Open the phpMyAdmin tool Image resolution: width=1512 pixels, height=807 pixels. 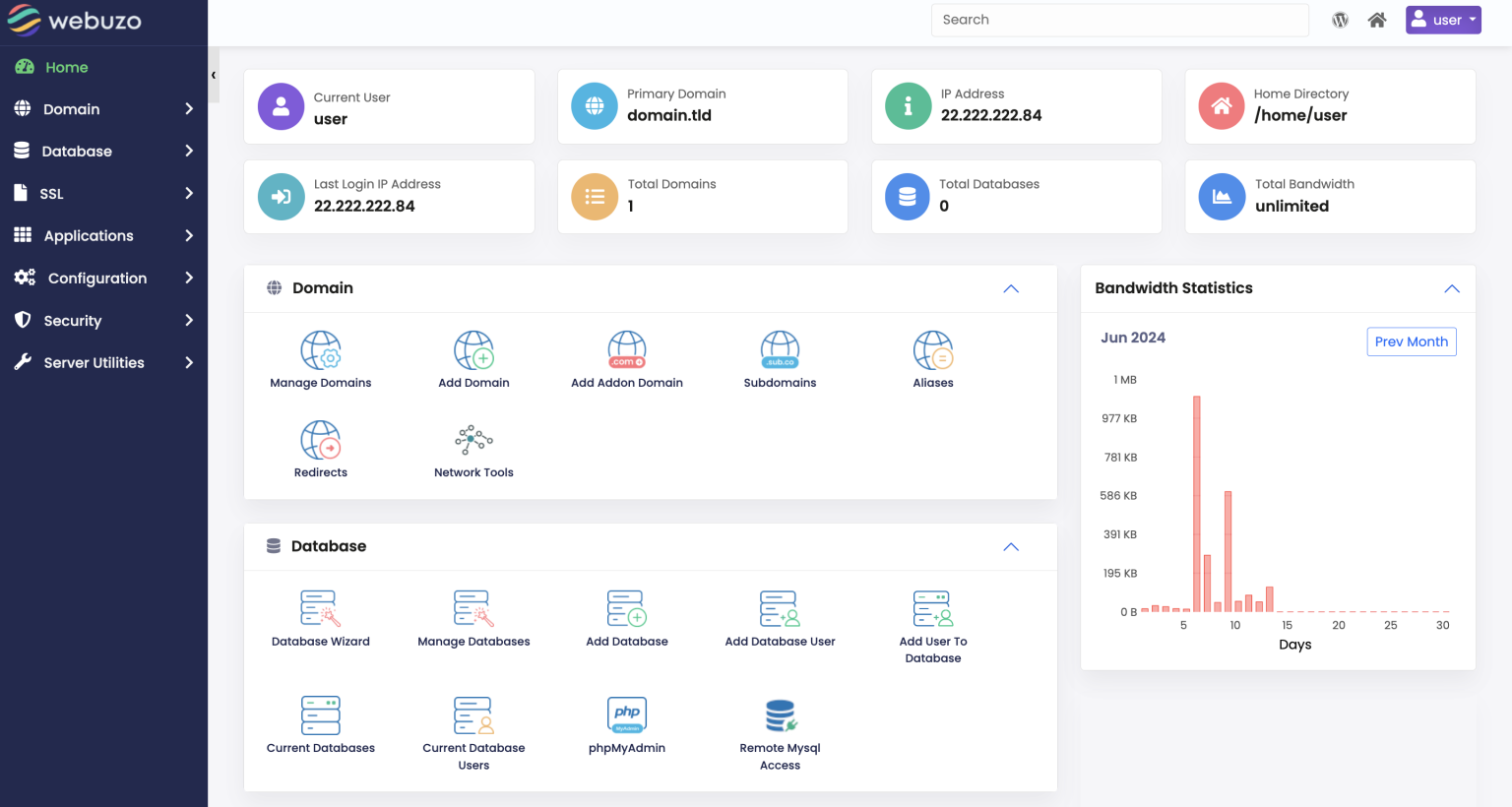coord(626,725)
